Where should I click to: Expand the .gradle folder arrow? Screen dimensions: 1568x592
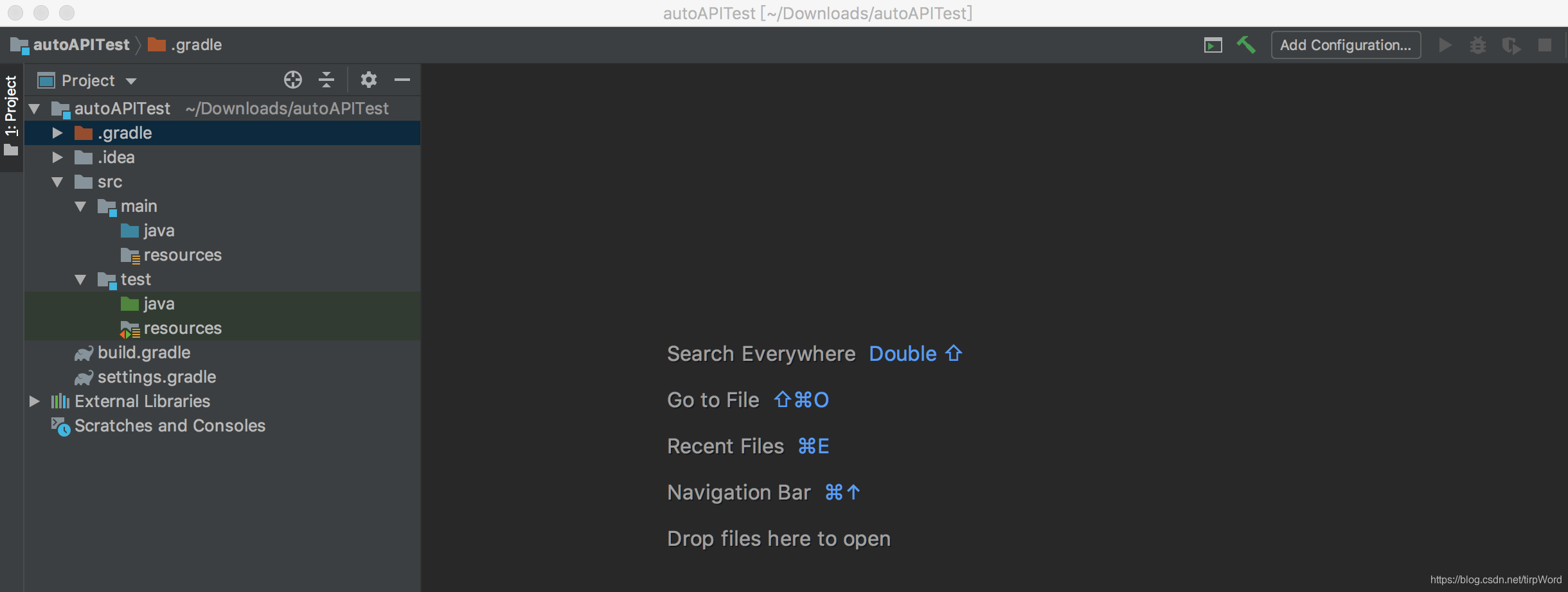(58, 133)
